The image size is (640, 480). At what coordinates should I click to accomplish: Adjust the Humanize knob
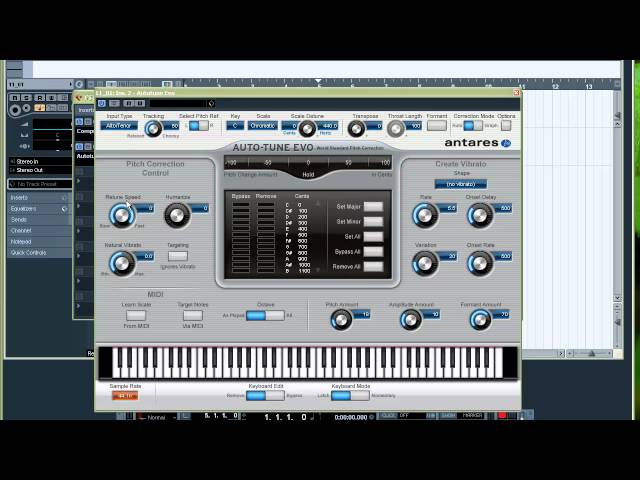(x=177, y=215)
